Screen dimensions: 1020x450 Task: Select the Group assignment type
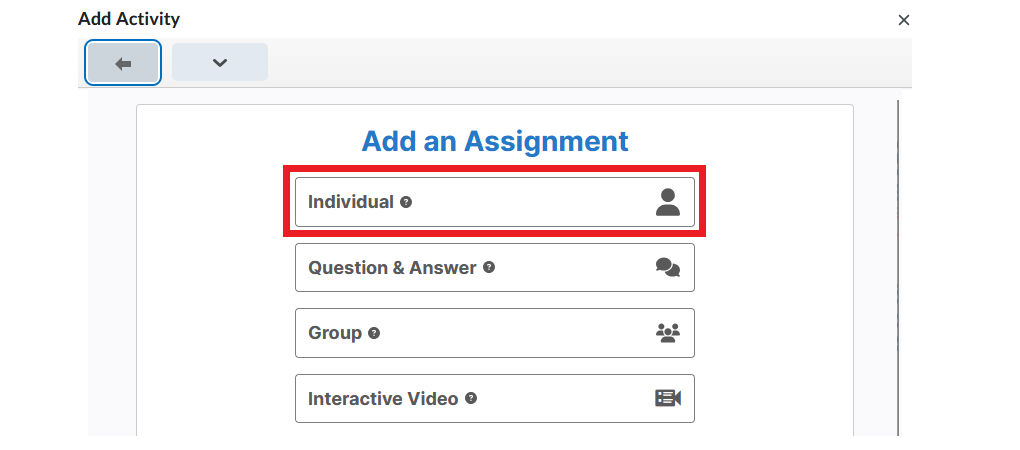click(x=494, y=333)
